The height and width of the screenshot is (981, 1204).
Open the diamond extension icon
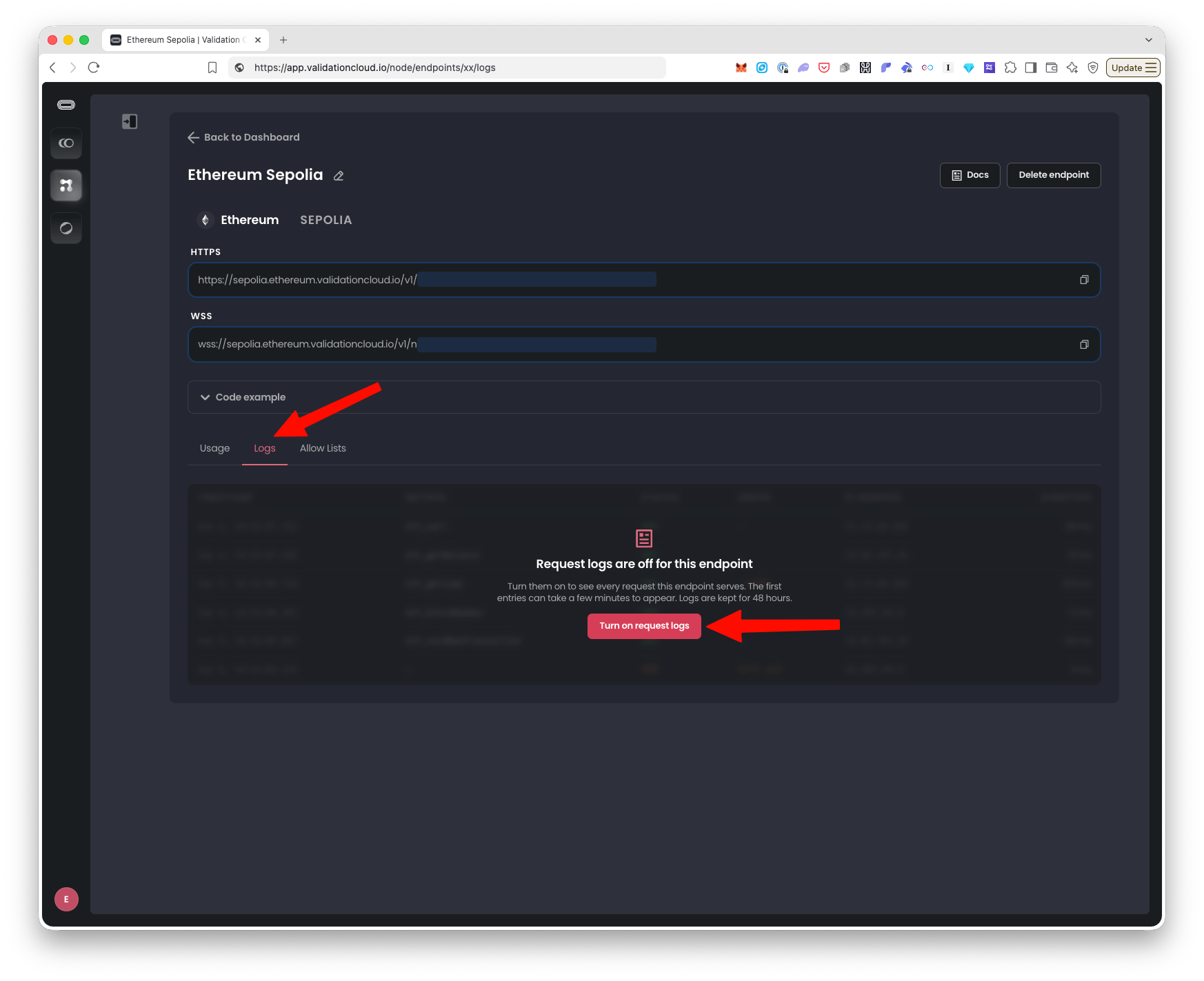coord(969,68)
